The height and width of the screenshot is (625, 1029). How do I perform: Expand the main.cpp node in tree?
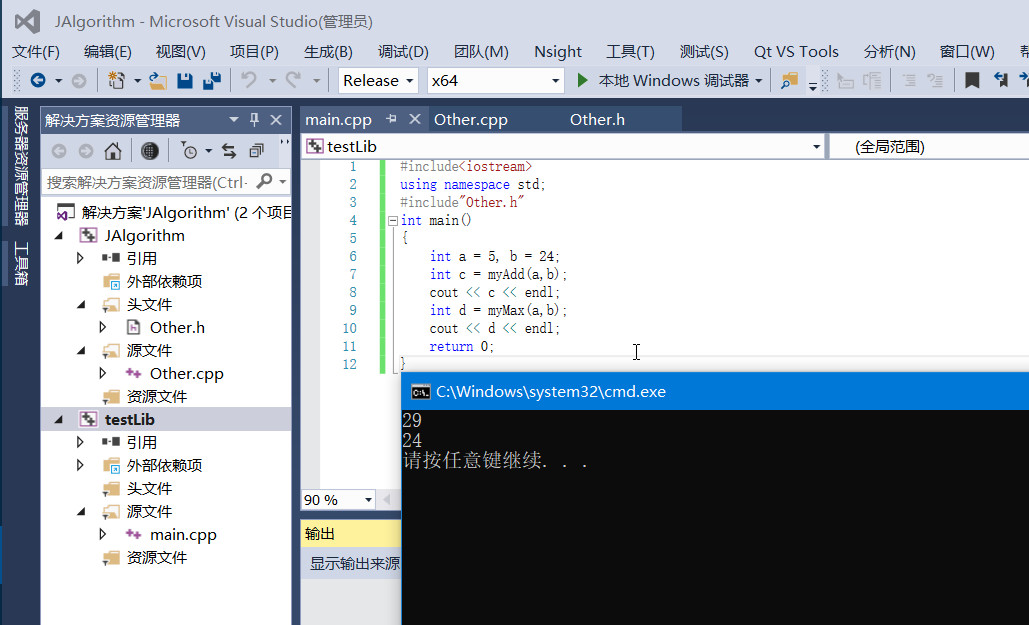coord(103,534)
